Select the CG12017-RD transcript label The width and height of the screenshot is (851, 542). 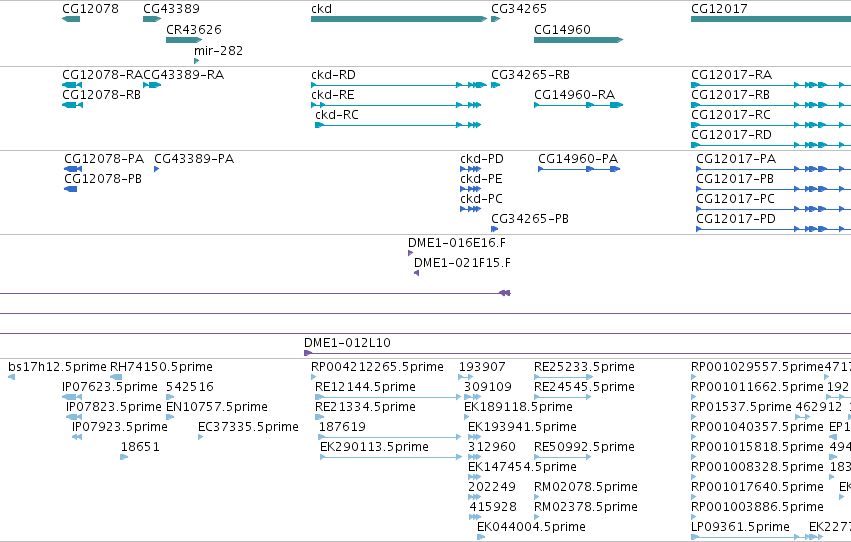731,135
